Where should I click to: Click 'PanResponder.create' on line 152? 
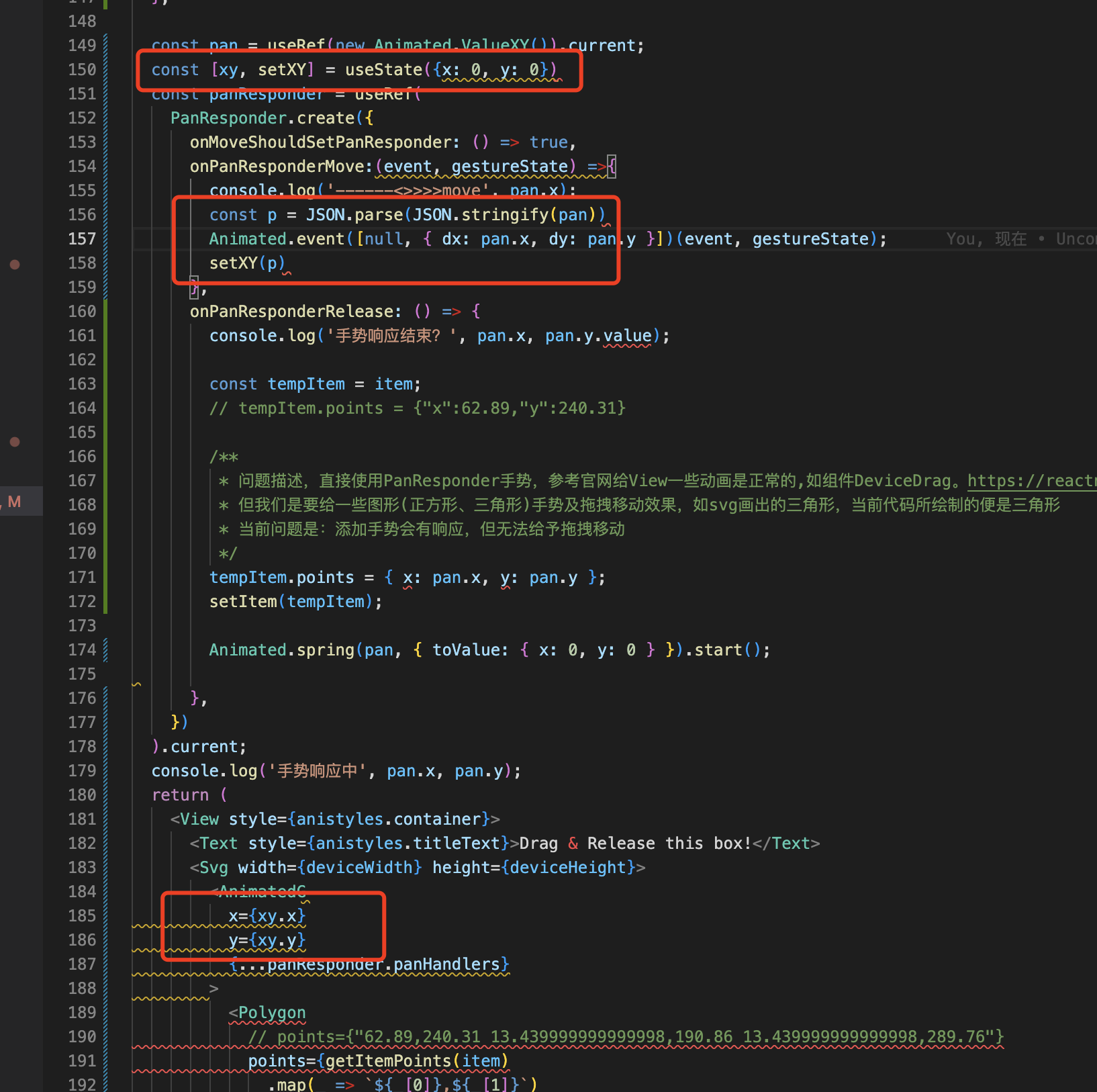(x=263, y=118)
